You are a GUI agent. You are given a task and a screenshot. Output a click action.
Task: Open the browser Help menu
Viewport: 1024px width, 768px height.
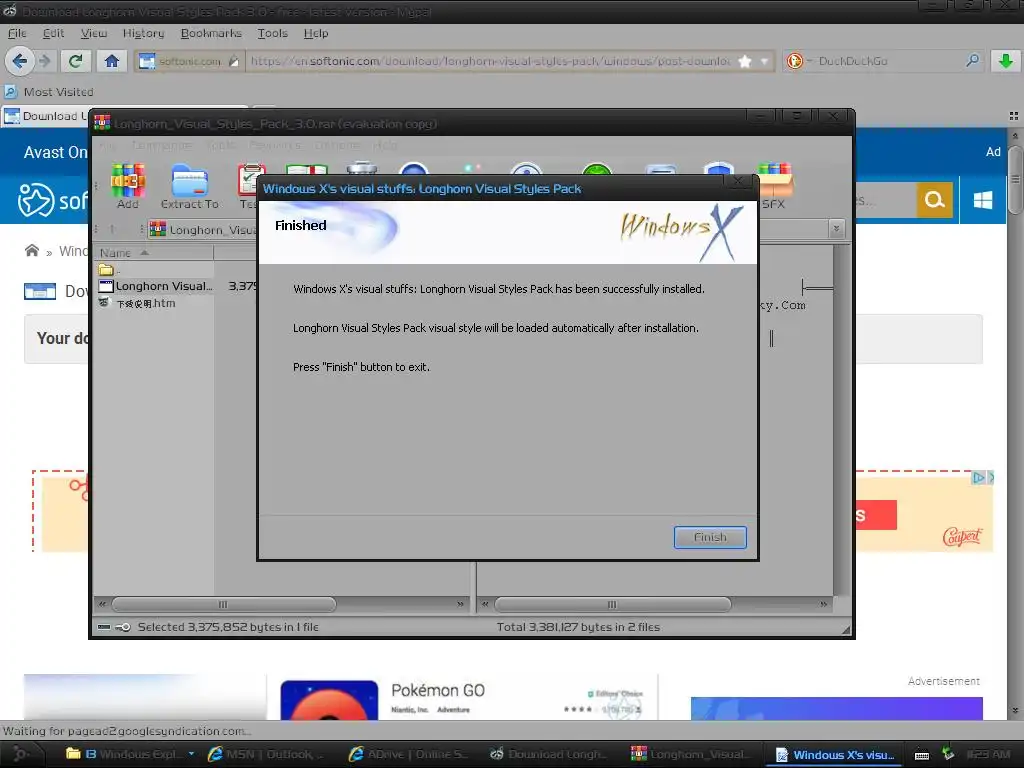coord(316,33)
